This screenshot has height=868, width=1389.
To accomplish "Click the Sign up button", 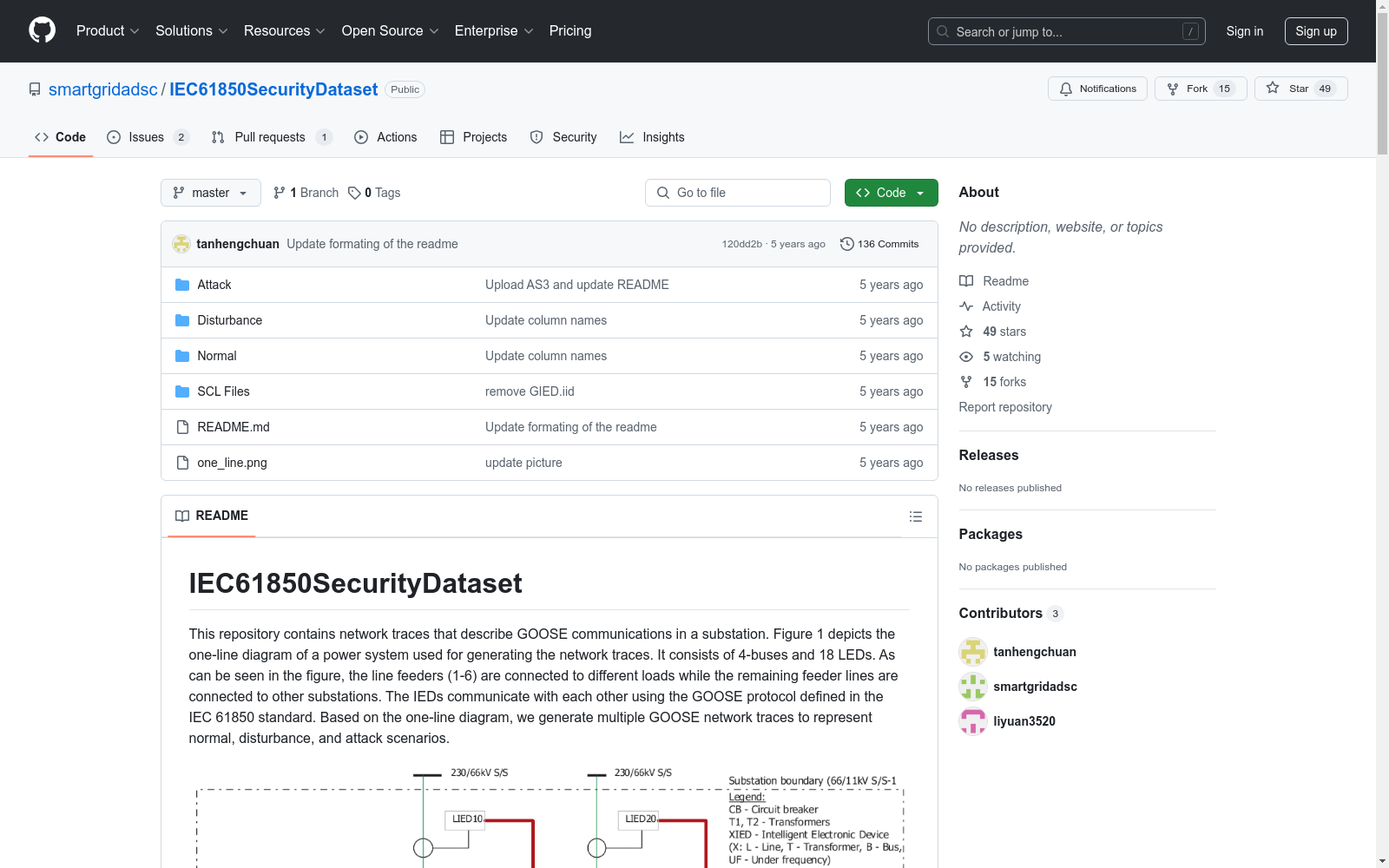I will point(1316,31).
